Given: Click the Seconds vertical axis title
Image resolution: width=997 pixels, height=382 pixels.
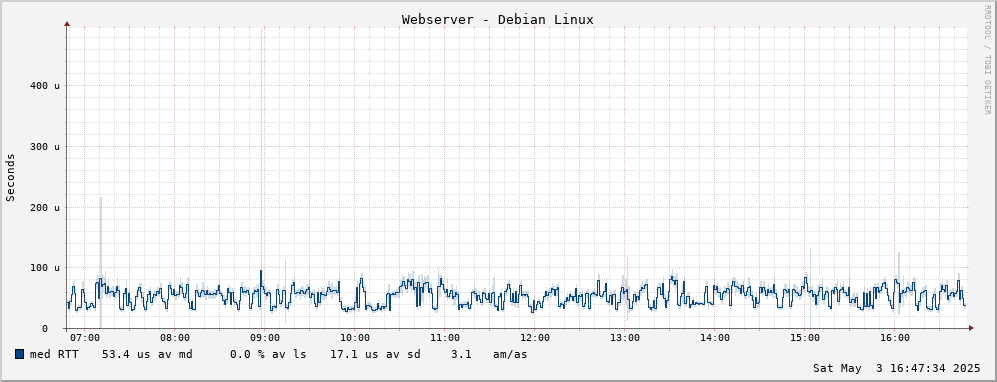Looking at the screenshot, I should coord(10,177).
